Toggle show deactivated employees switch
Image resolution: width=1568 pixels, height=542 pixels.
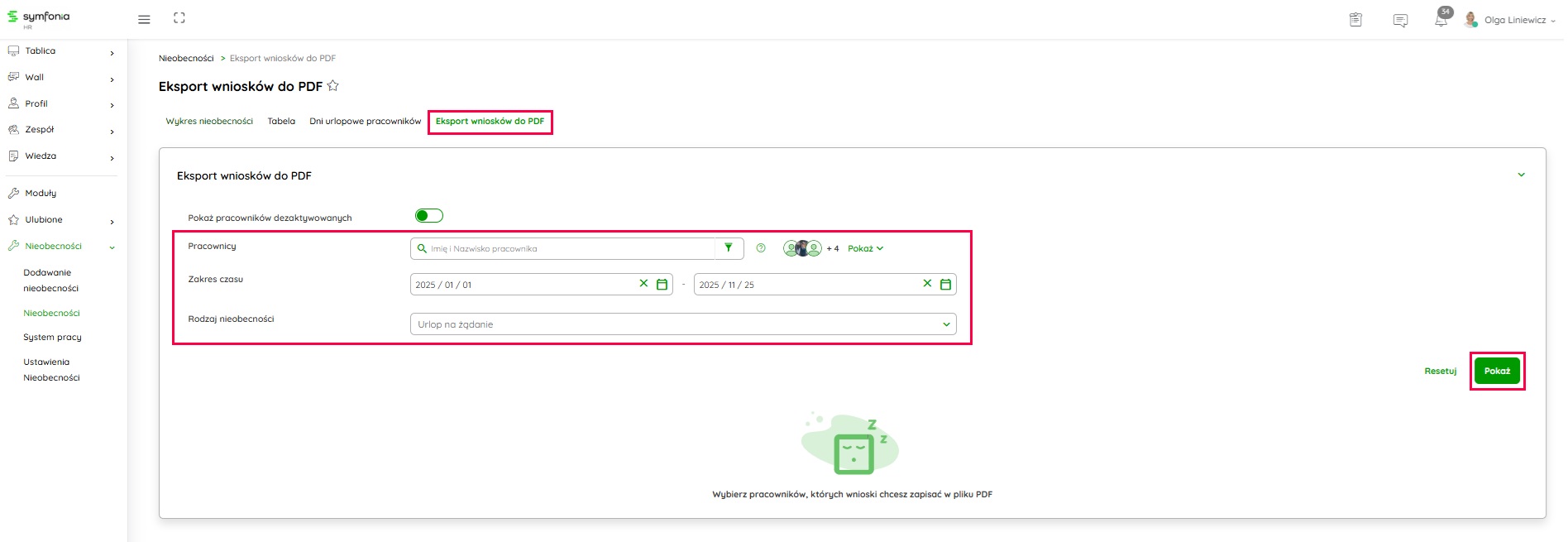(x=429, y=216)
